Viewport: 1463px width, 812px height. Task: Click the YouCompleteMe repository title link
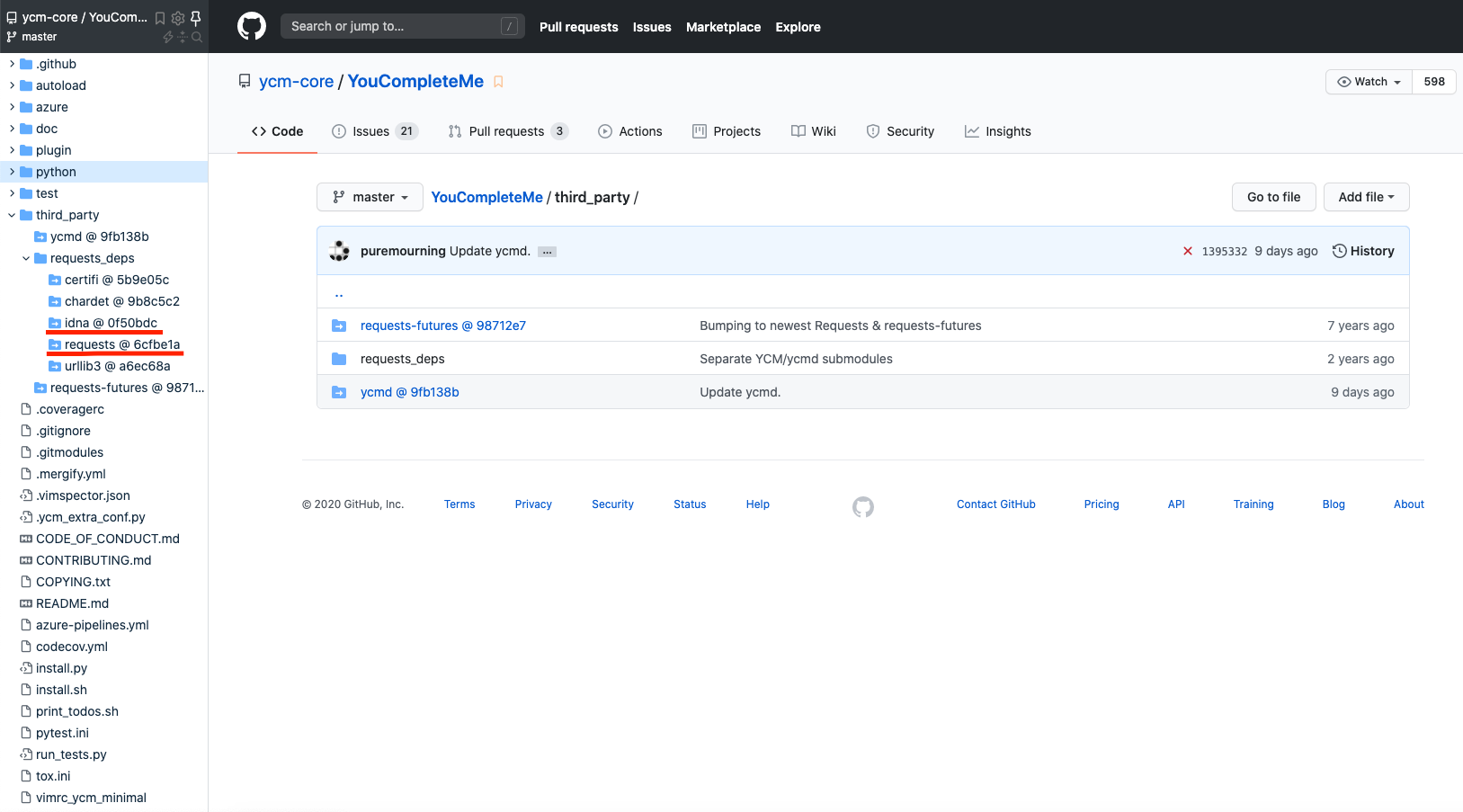(415, 81)
